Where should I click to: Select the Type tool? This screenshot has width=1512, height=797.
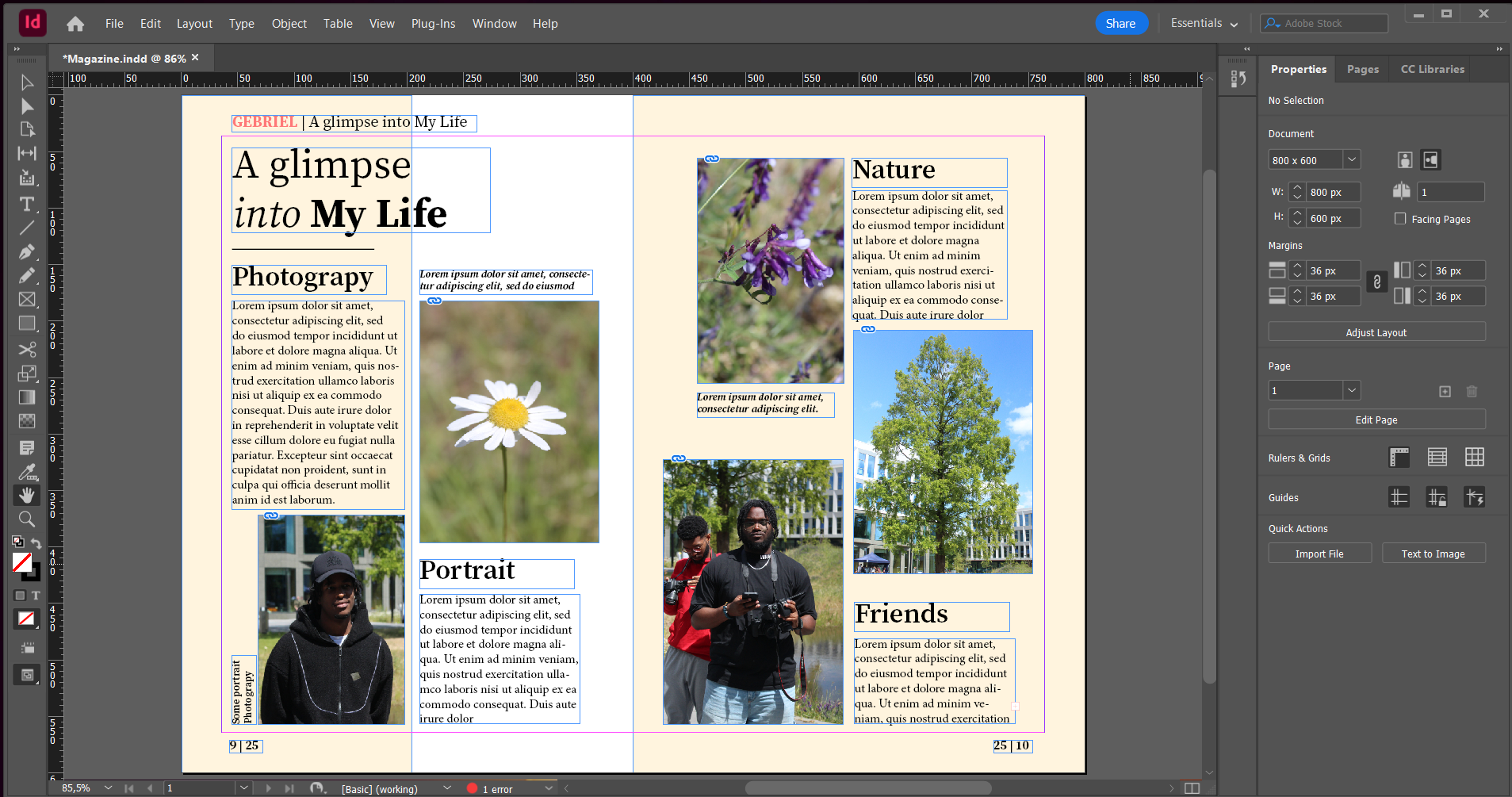pos(27,204)
